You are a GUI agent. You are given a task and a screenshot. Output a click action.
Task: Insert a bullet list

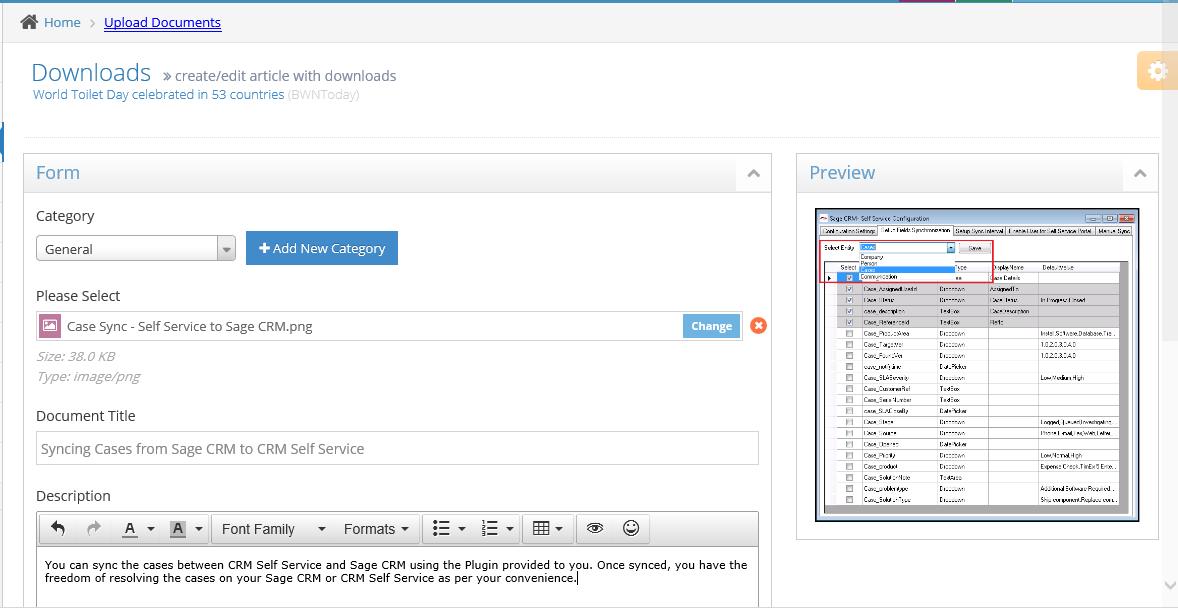point(441,529)
